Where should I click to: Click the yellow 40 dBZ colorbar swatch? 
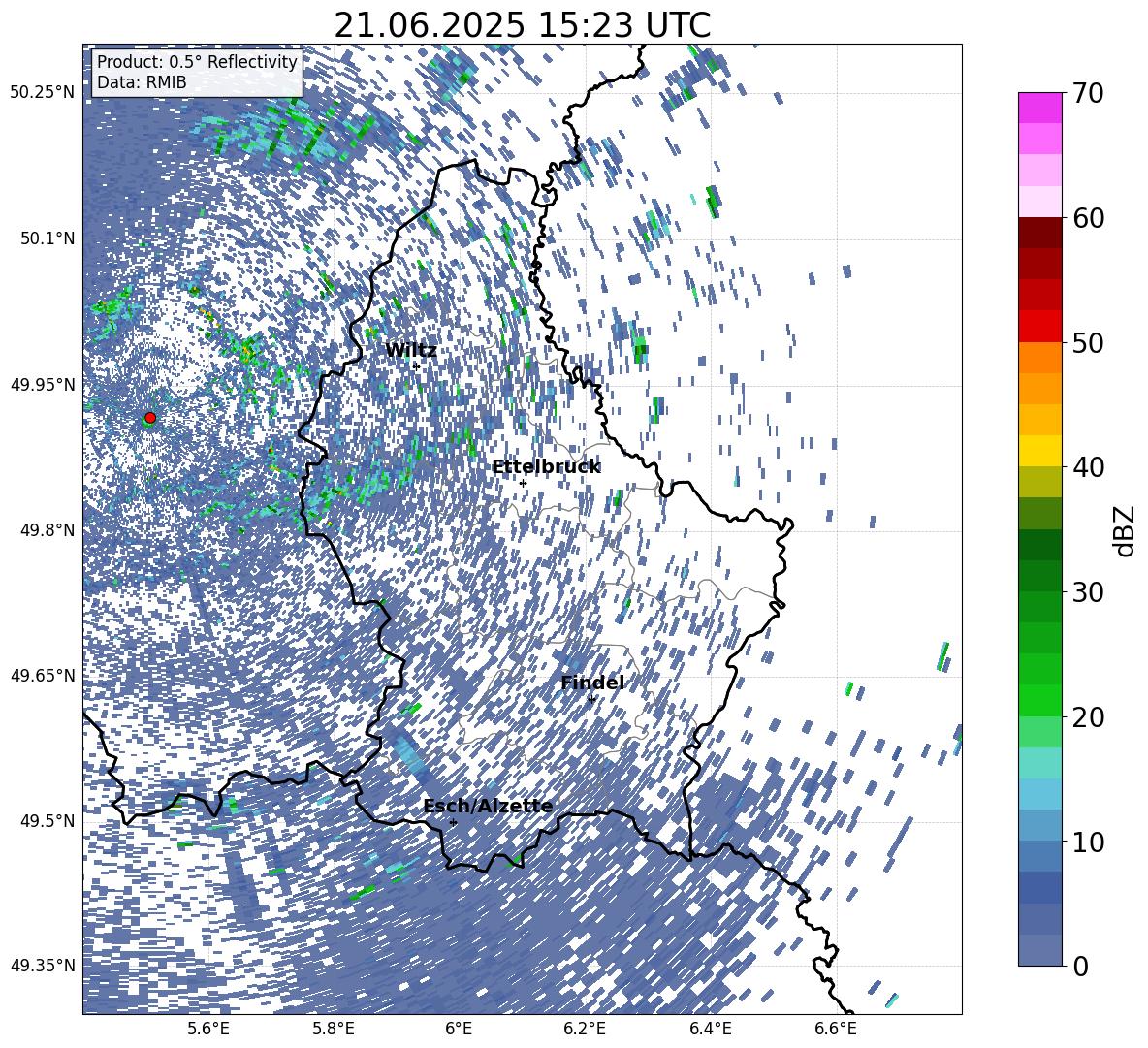(x=1039, y=451)
